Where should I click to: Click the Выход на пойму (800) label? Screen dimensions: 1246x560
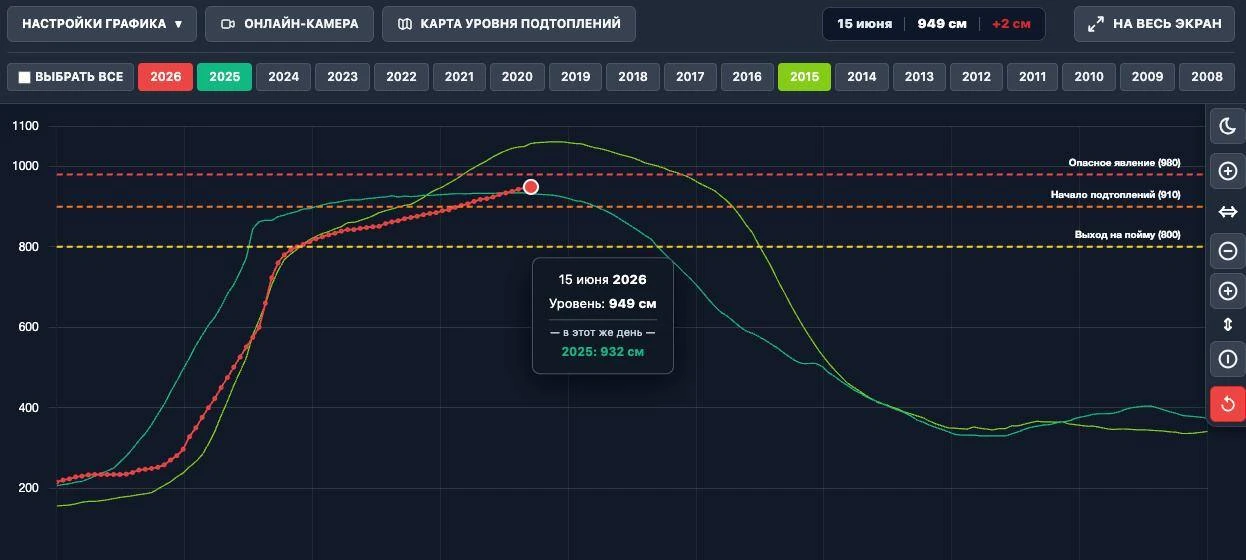click(1128, 235)
